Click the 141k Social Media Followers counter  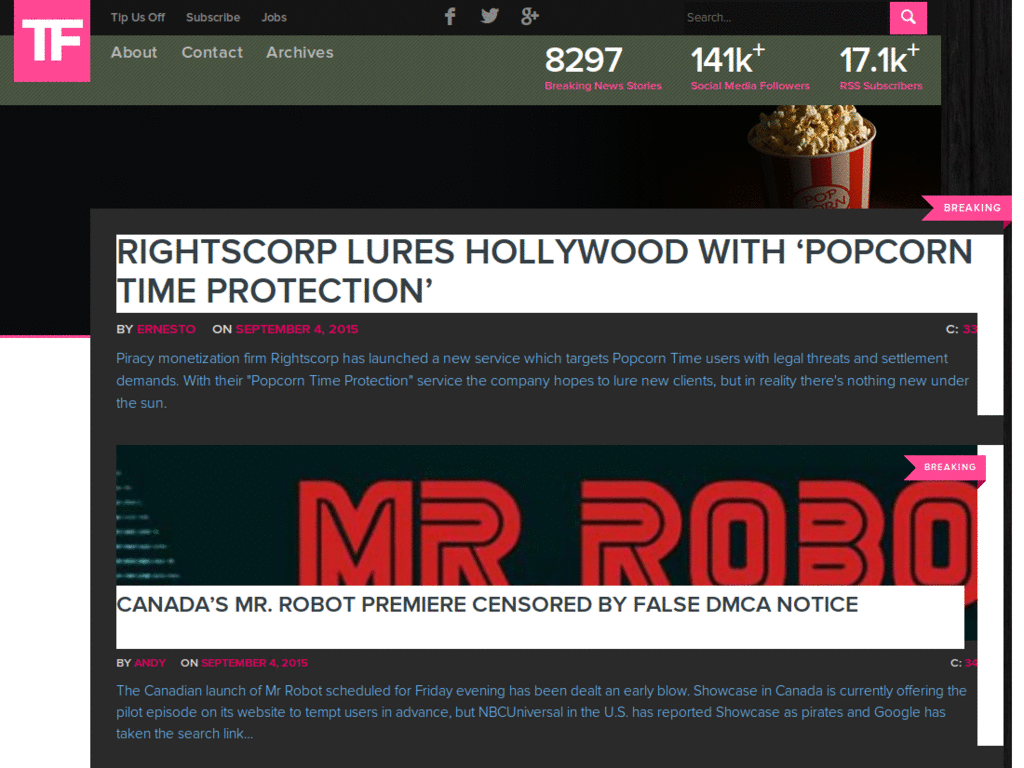click(x=750, y=68)
